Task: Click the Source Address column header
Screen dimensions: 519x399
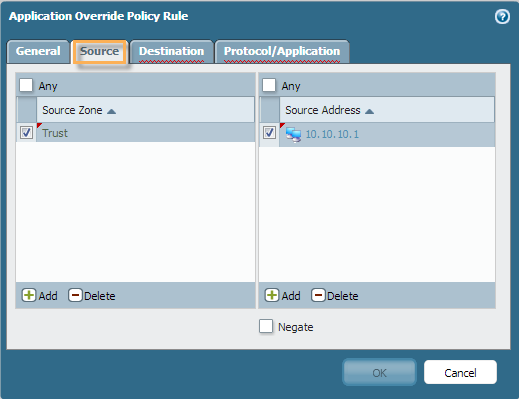Action: 387,110
